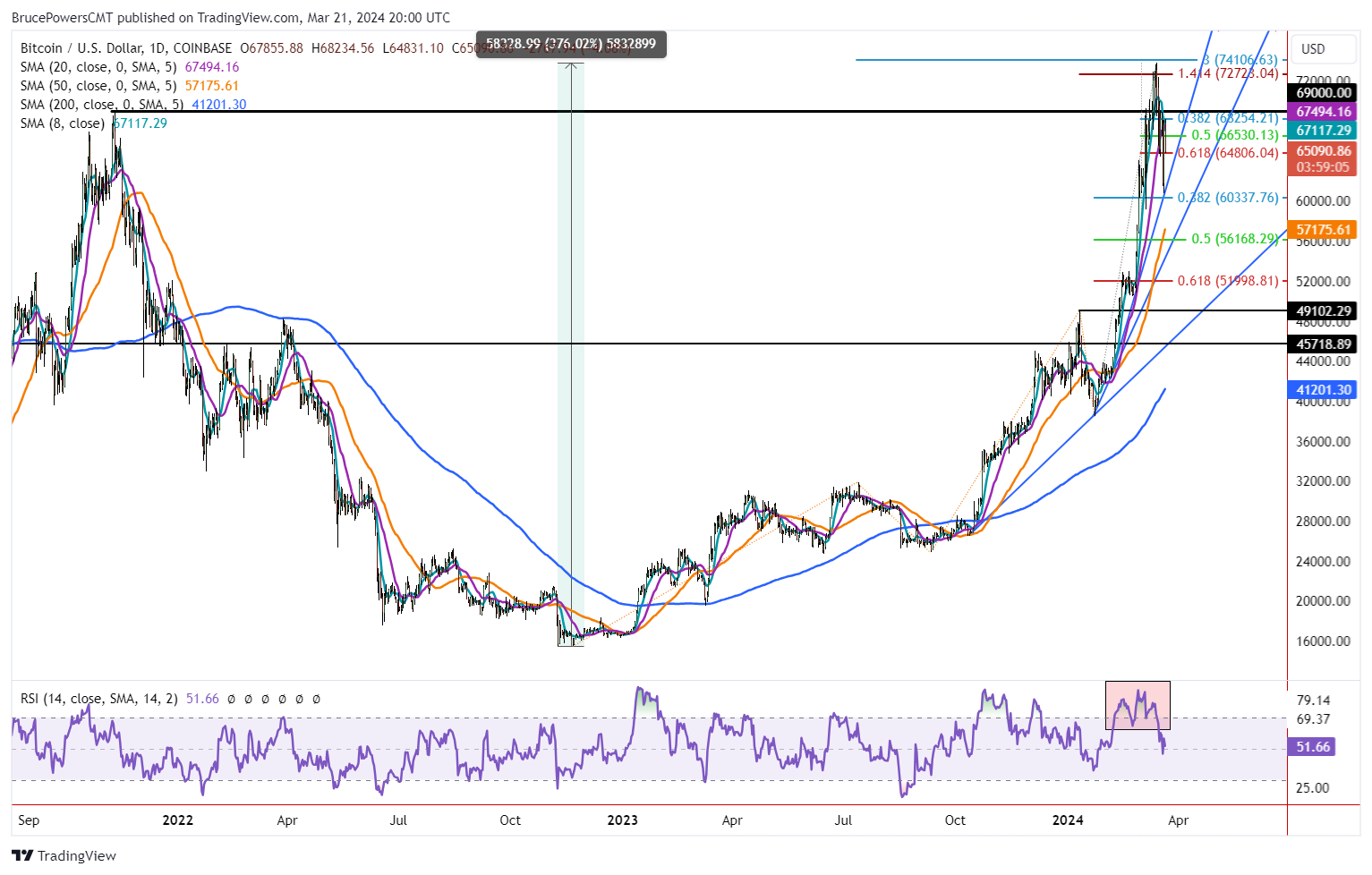Image resolution: width=1372 pixels, height=875 pixels.
Task: Click the SMA (8, close) legend entry
Action: point(63,123)
